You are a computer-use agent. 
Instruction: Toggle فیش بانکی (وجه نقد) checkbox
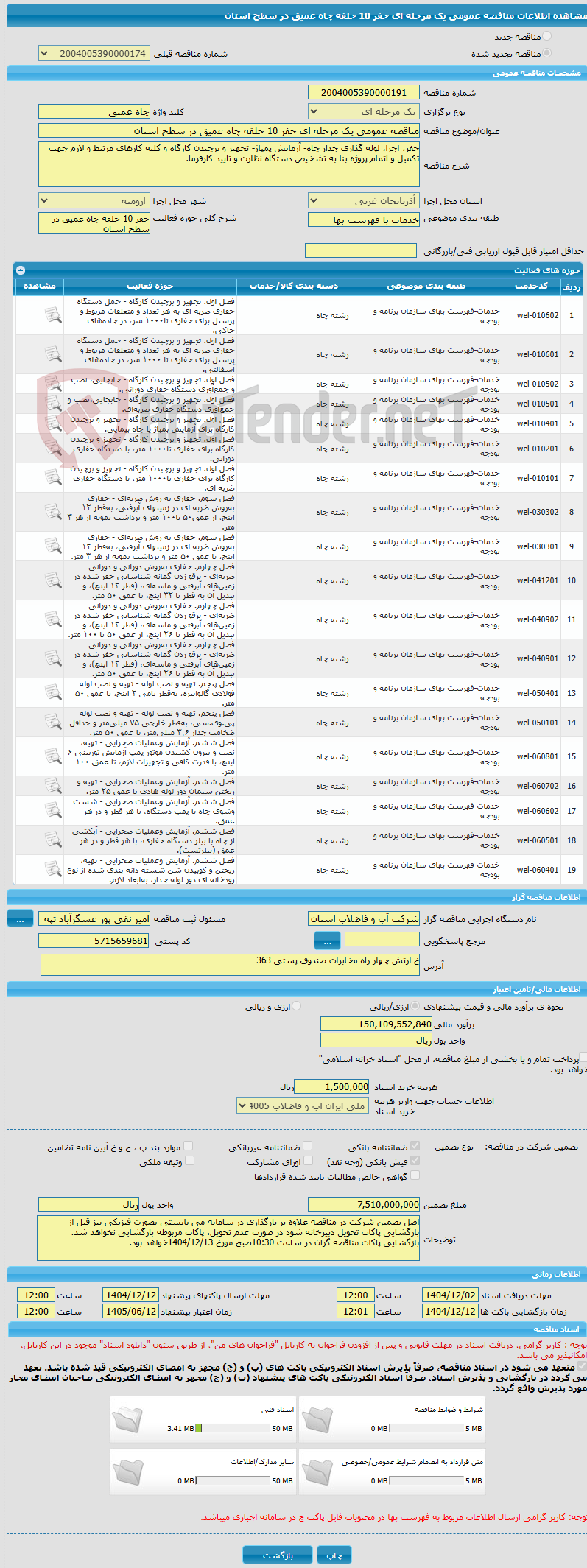tap(415, 1161)
